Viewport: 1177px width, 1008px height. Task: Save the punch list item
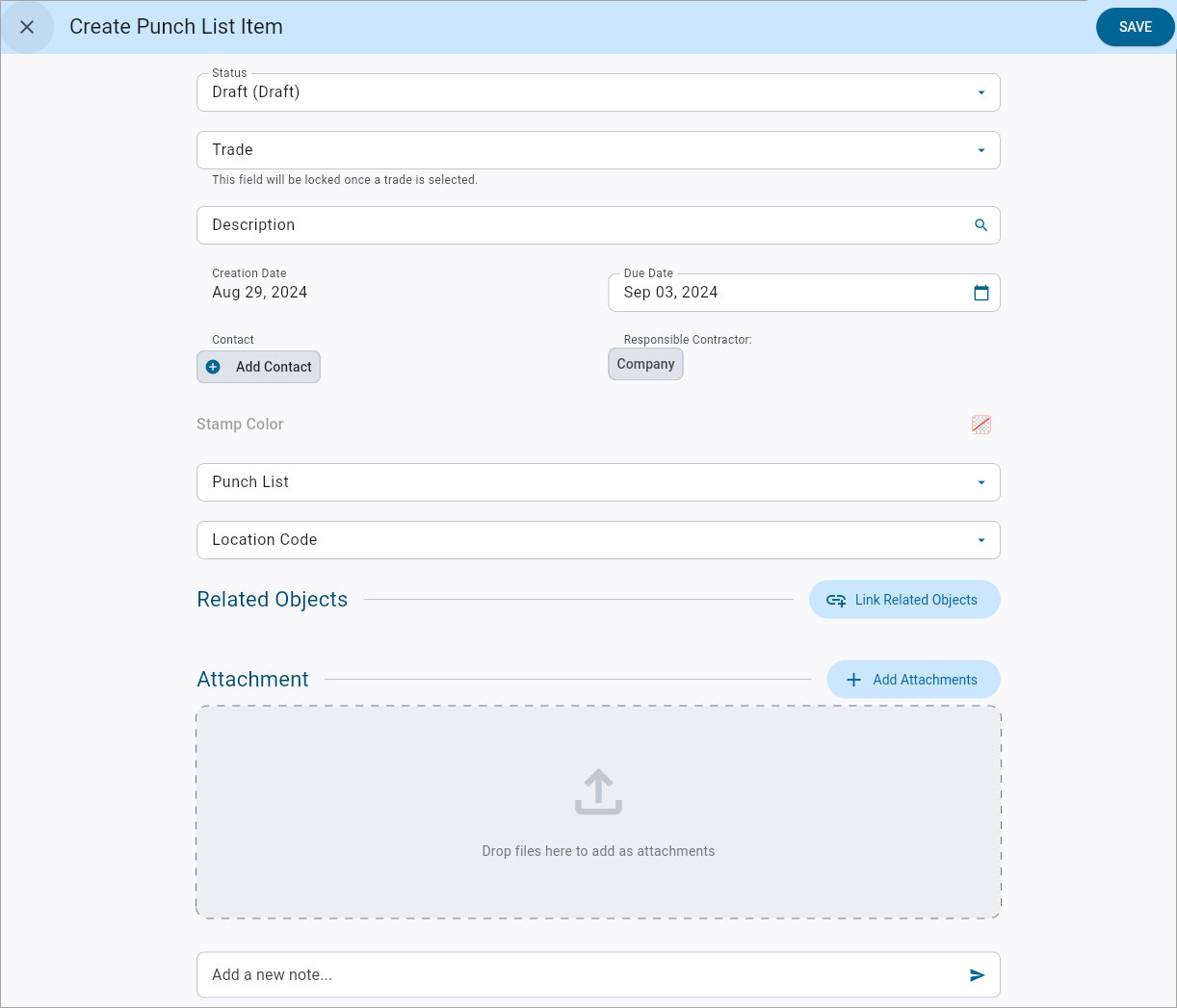pos(1135,27)
